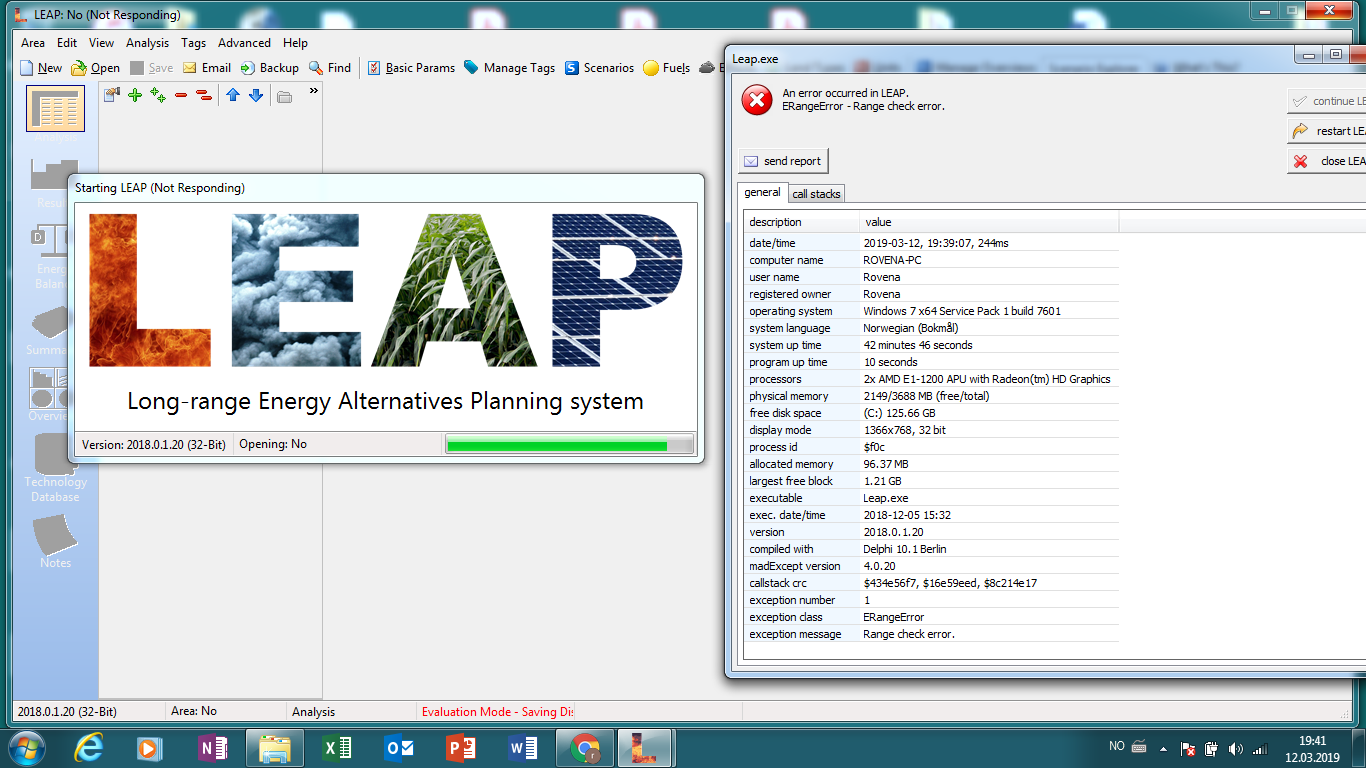Viewport: 1366px width, 768px height.
Task: Open the Advanced menu
Action: coord(245,43)
